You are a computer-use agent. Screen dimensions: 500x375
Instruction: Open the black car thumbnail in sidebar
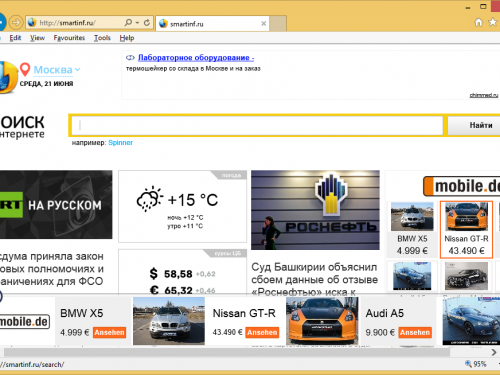point(466,276)
